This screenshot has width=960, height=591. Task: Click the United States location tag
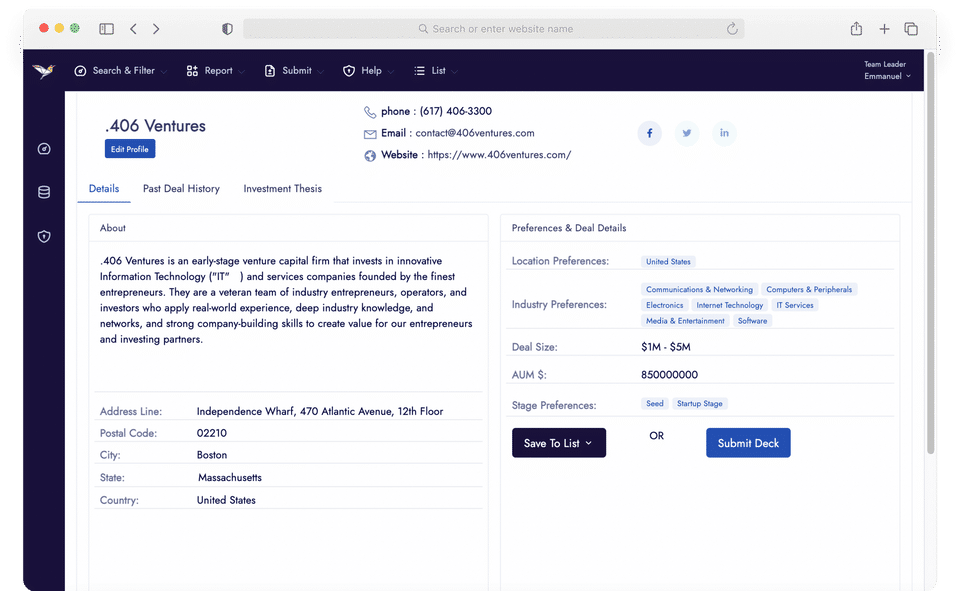(x=668, y=262)
